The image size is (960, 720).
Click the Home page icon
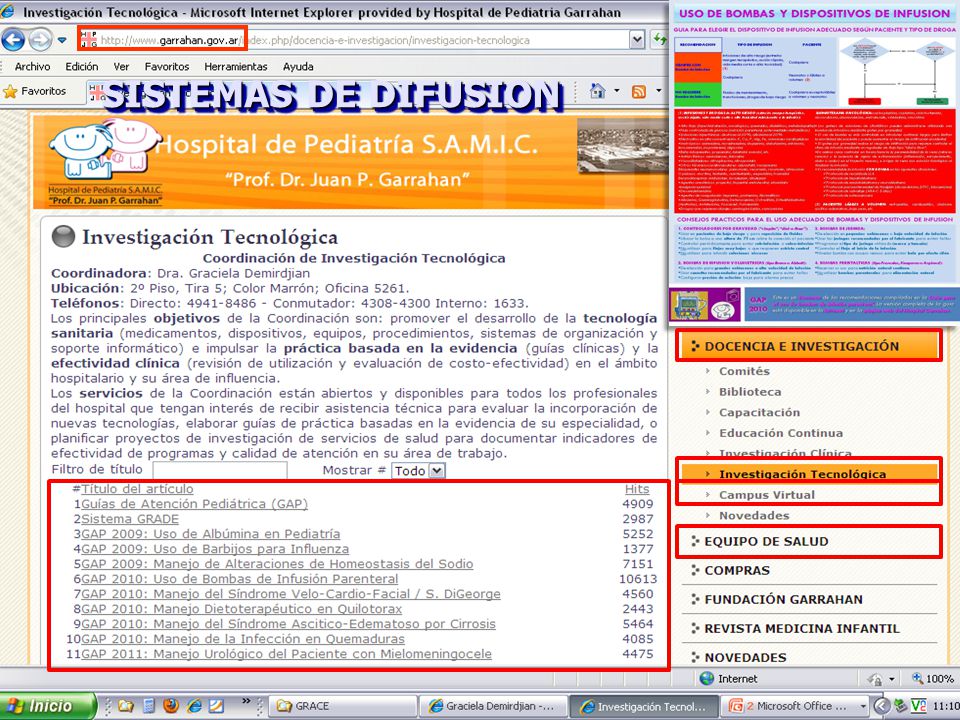point(597,91)
